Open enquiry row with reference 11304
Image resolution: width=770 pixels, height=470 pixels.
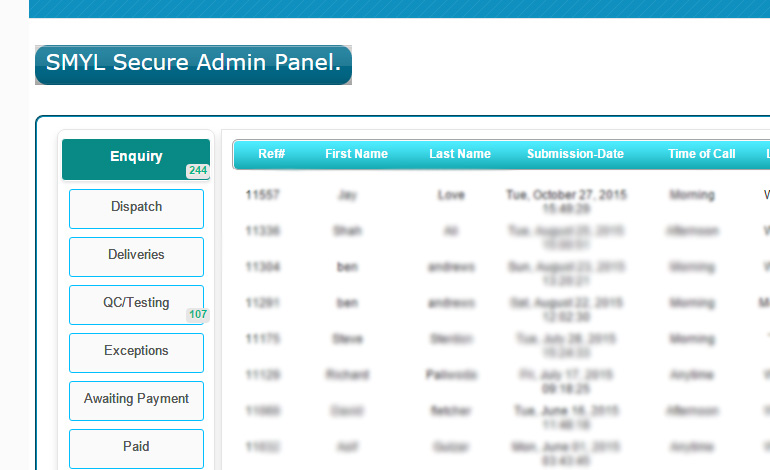262,267
